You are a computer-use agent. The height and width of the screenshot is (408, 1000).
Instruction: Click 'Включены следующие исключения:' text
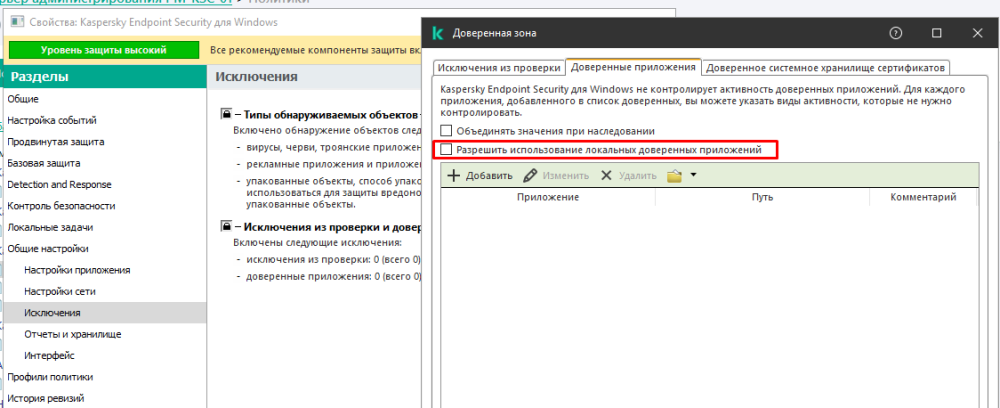(x=318, y=243)
